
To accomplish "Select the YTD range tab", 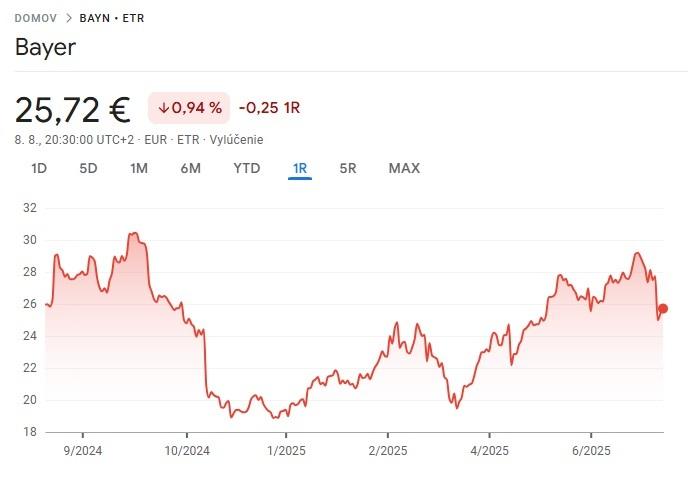I will point(246,168).
